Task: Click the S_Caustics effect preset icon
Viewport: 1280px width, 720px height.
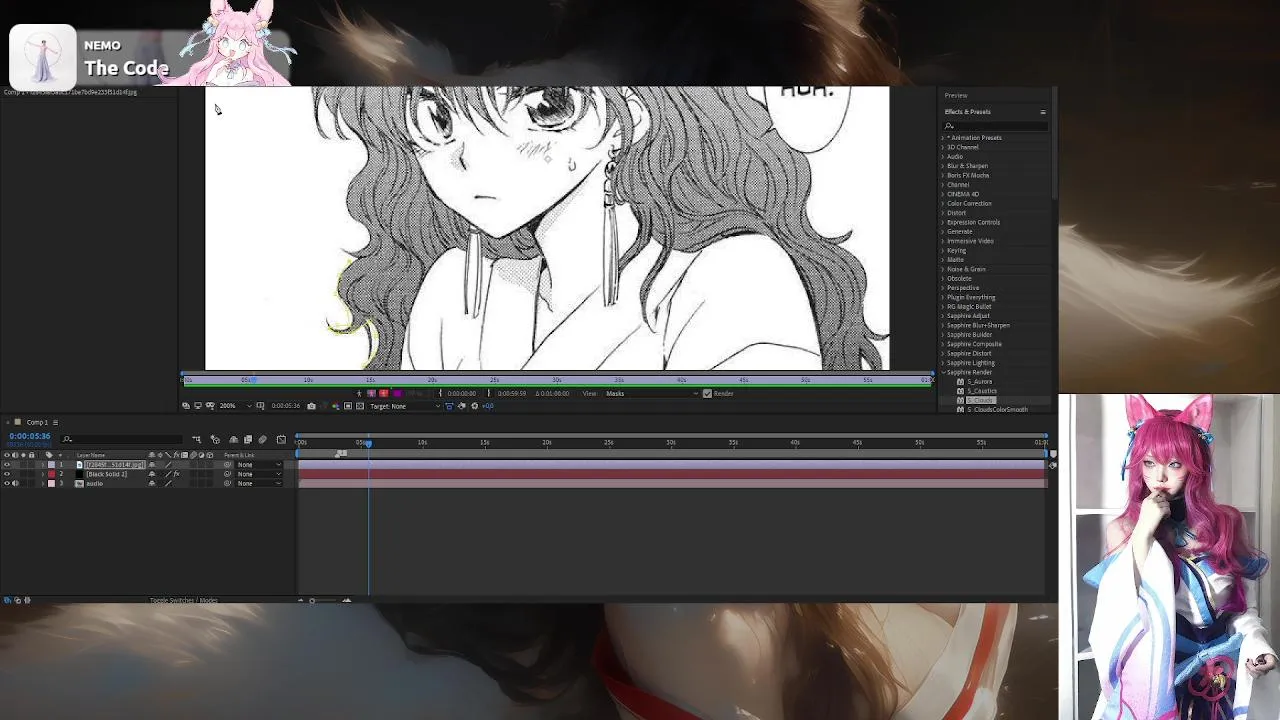Action: tap(961, 391)
